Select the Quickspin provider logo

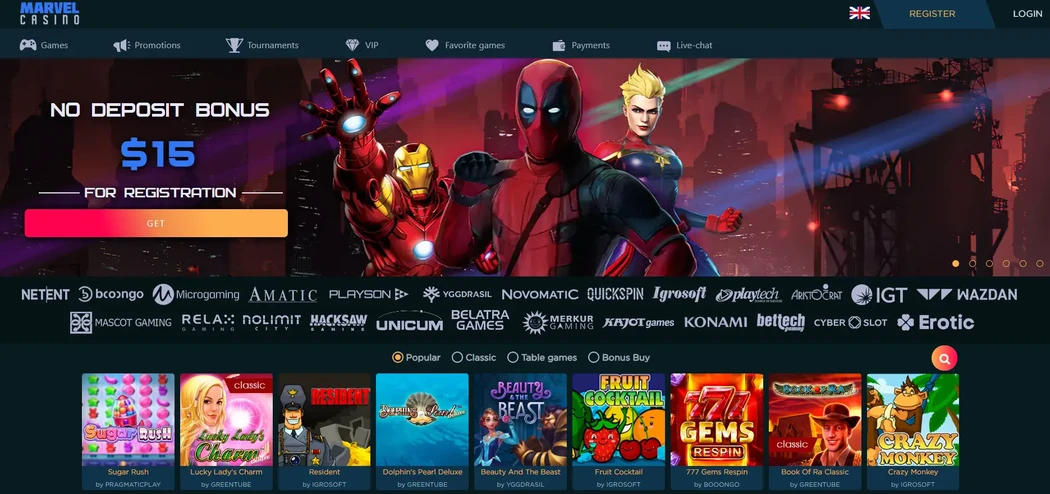[615, 295]
